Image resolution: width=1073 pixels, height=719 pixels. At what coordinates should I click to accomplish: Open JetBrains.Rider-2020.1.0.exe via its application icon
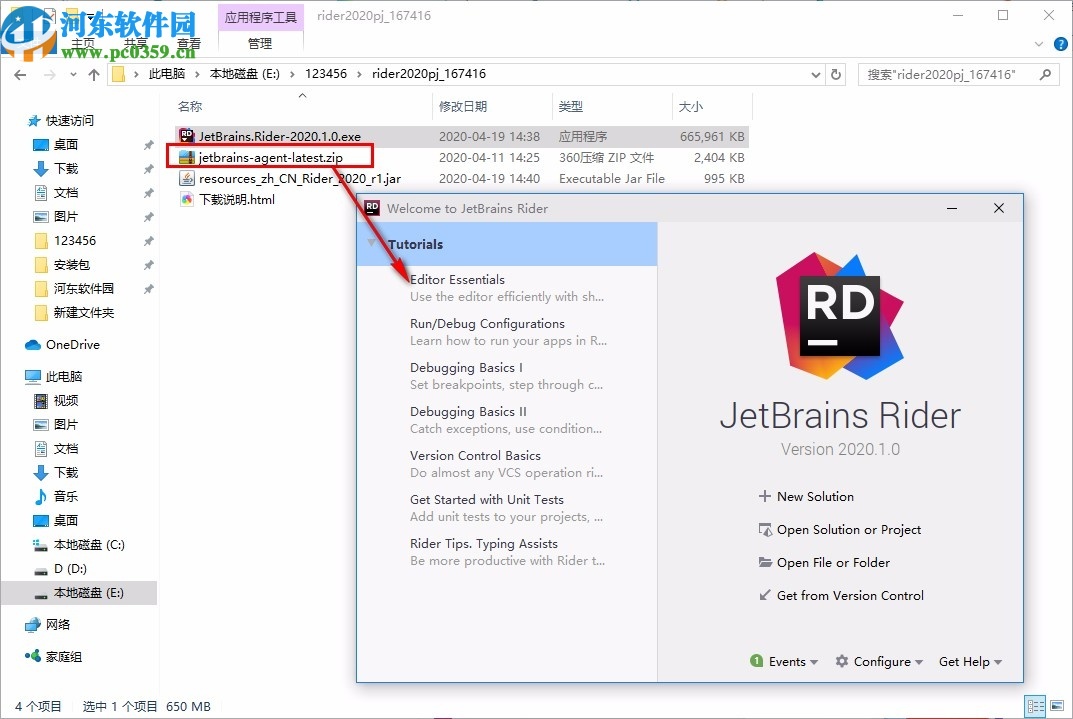click(187, 136)
